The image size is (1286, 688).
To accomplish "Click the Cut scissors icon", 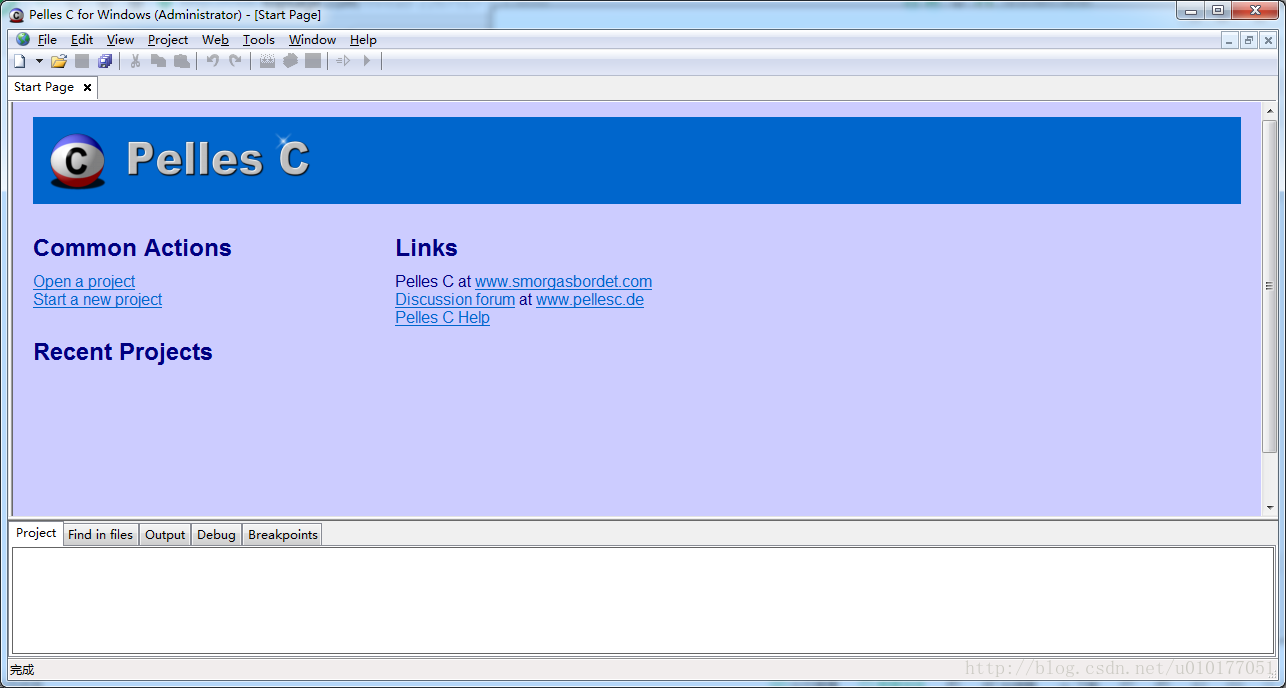I will (136, 62).
